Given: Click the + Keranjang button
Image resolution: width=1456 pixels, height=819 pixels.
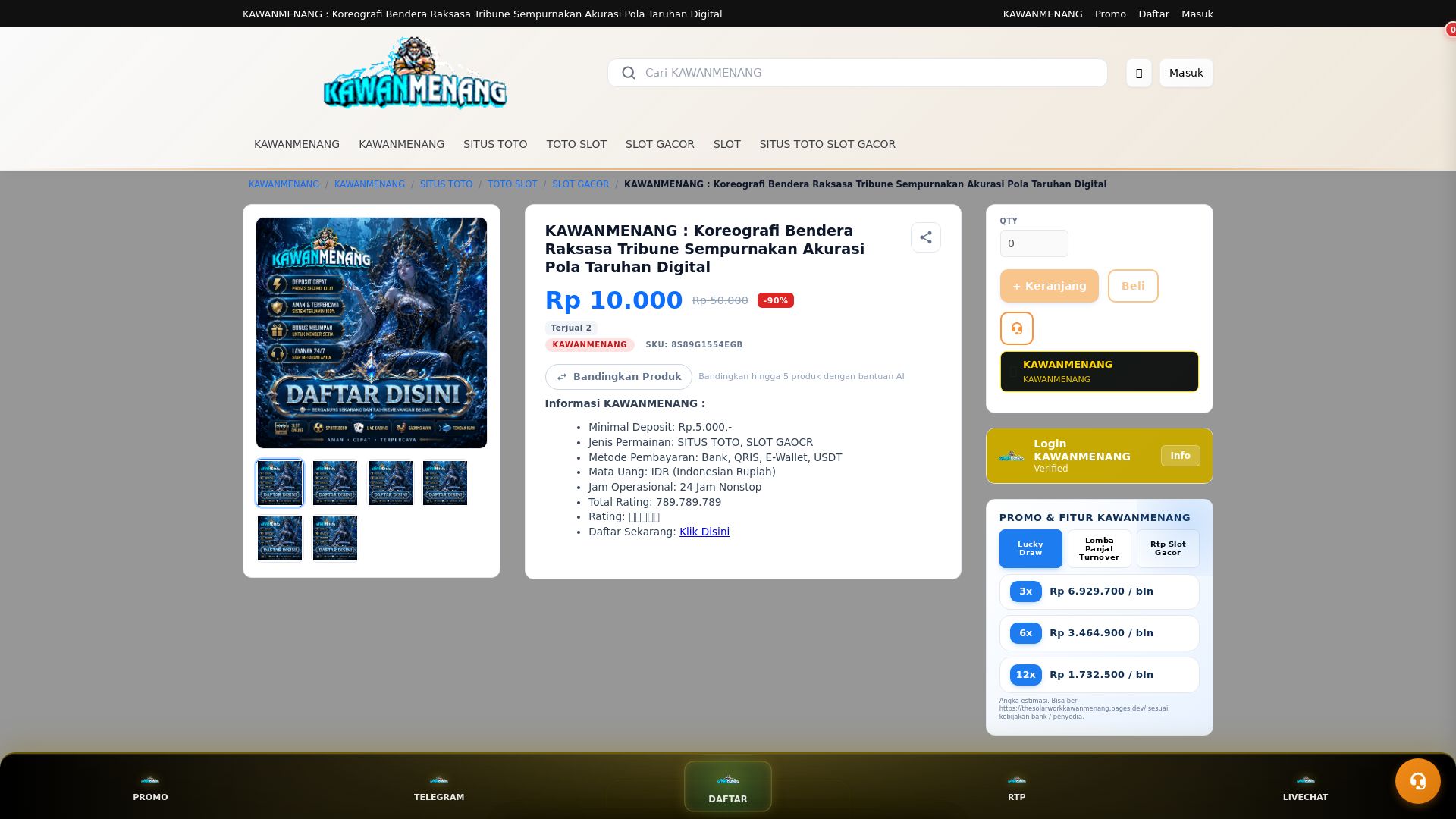Looking at the screenshot, I should click(x=1049, y=286).
